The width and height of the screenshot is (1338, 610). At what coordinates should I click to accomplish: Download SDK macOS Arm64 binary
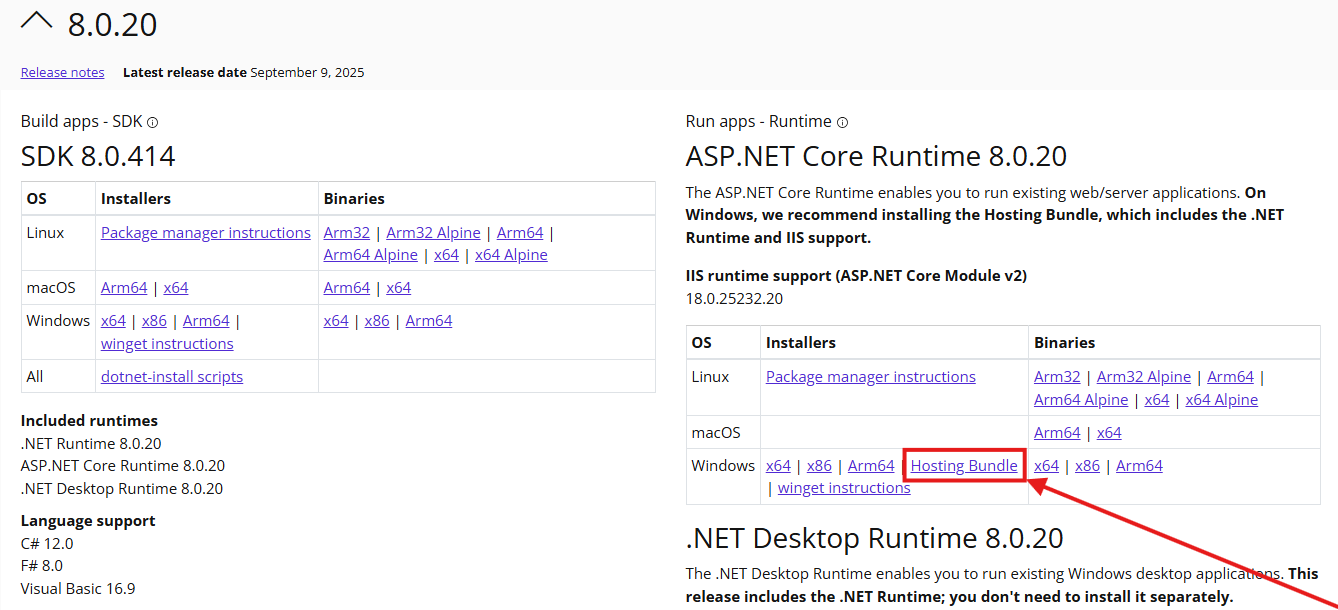[347, 287]
